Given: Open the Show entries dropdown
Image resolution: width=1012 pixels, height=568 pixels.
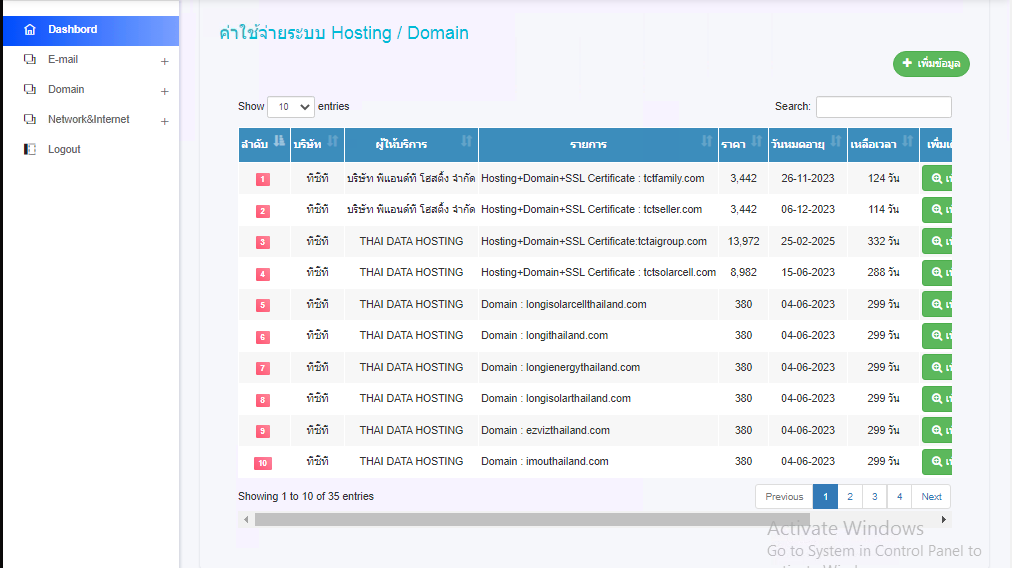Looking at the screenshot, I should point(291,107).
